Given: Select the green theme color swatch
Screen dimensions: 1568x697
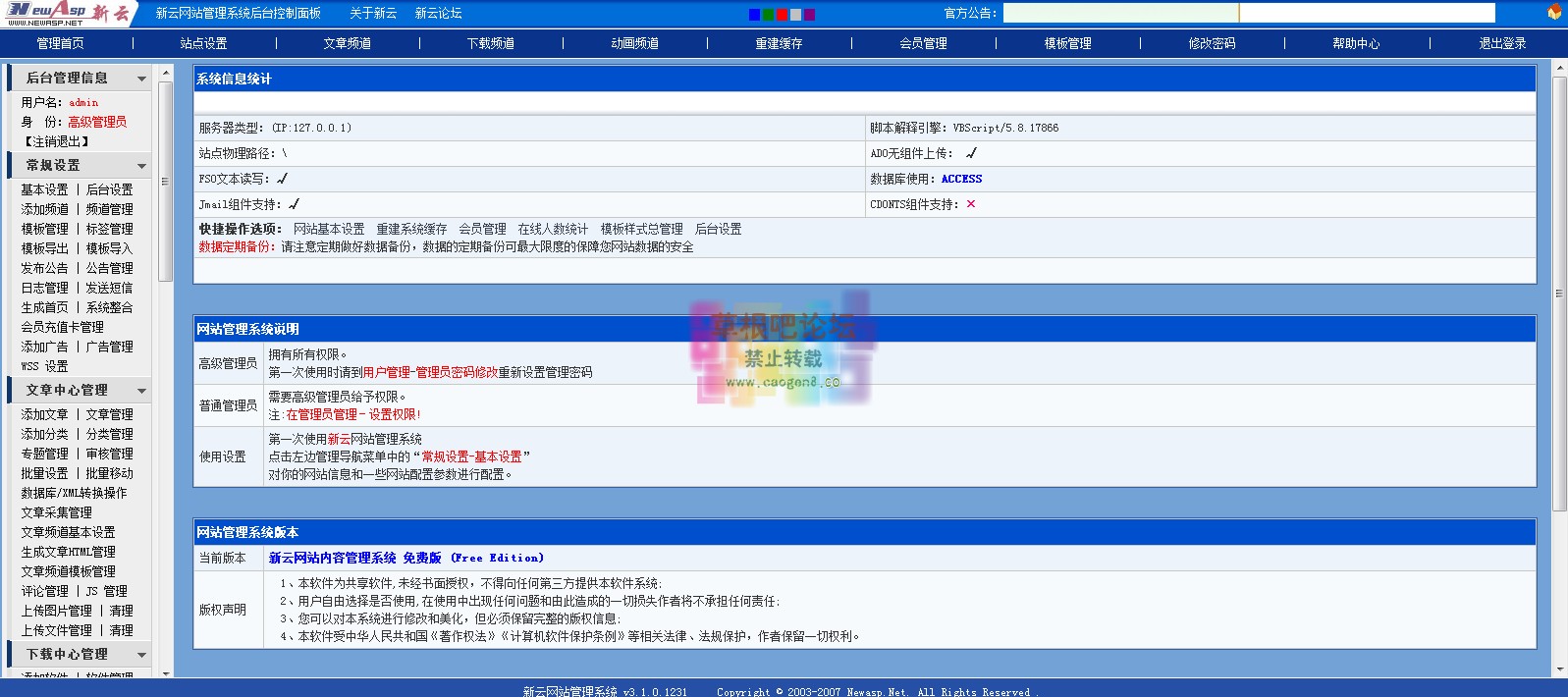Looking at the screenshot, I should [x=768, y=14].
